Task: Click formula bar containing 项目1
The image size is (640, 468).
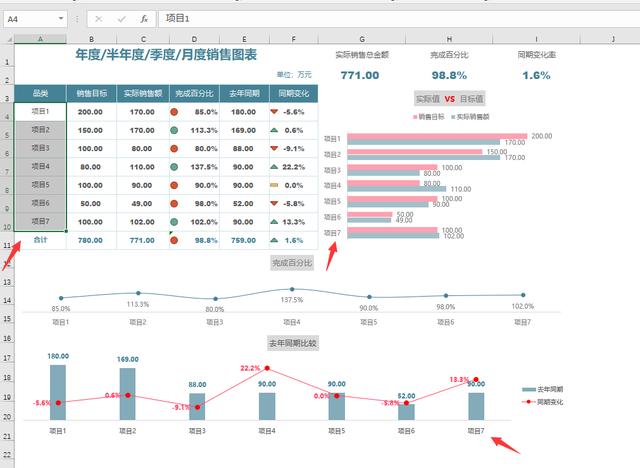Action: pyautogui.click(x=390, y=19)
